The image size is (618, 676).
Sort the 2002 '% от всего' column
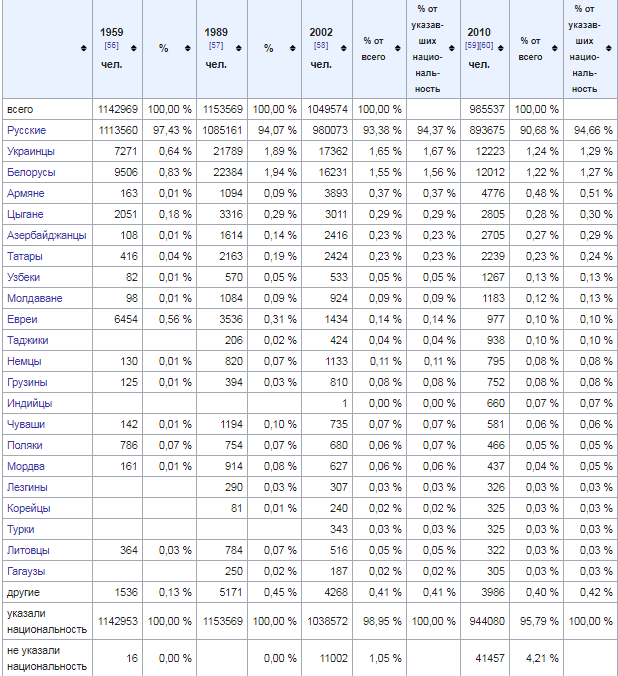click(x=398, y=48)
